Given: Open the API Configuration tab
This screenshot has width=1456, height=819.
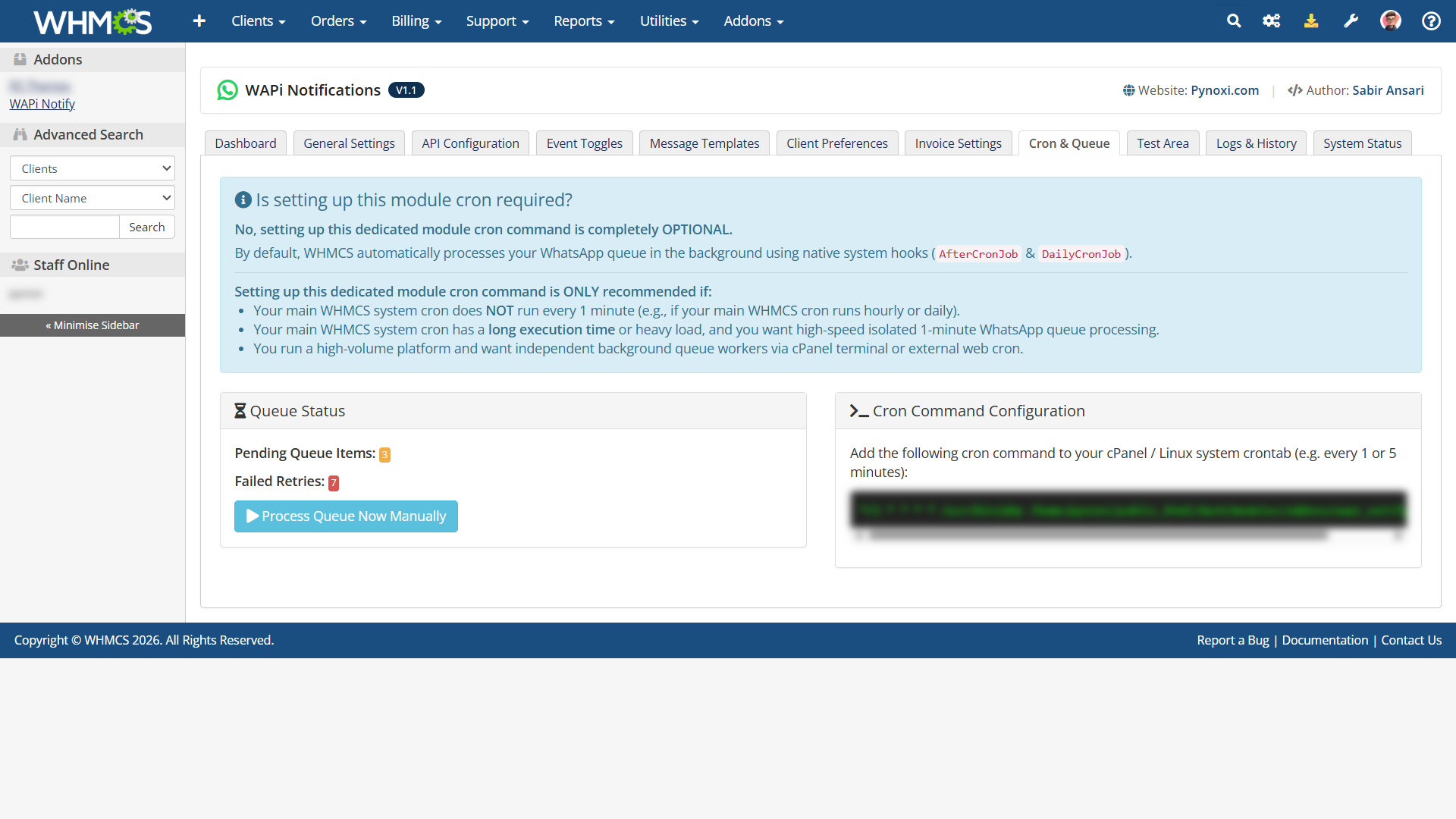Looking at the screenshot, I should (470, 143).
